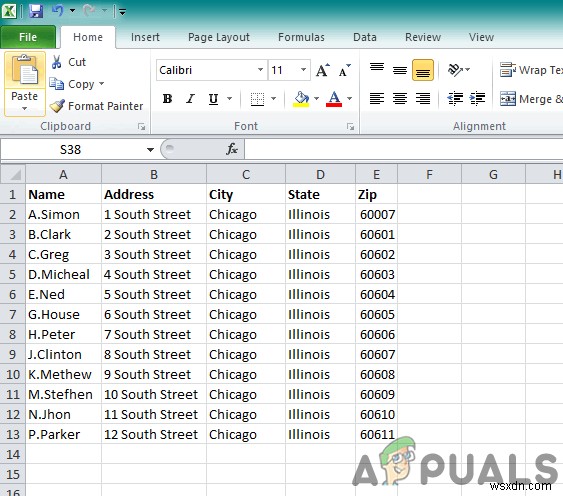563x496 pixels.
Task: Toggle the highlighted Bottom Align button
Action: pos(423,70)
